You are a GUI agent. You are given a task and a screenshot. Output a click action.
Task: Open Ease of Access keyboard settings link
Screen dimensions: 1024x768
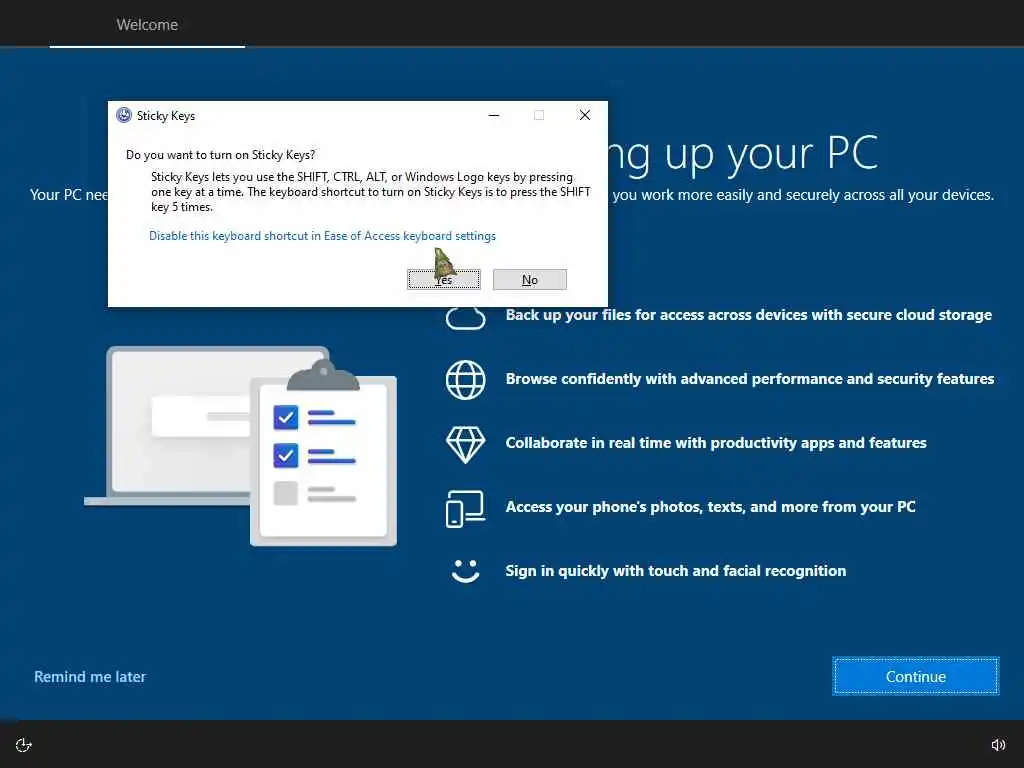coord(322,236)
